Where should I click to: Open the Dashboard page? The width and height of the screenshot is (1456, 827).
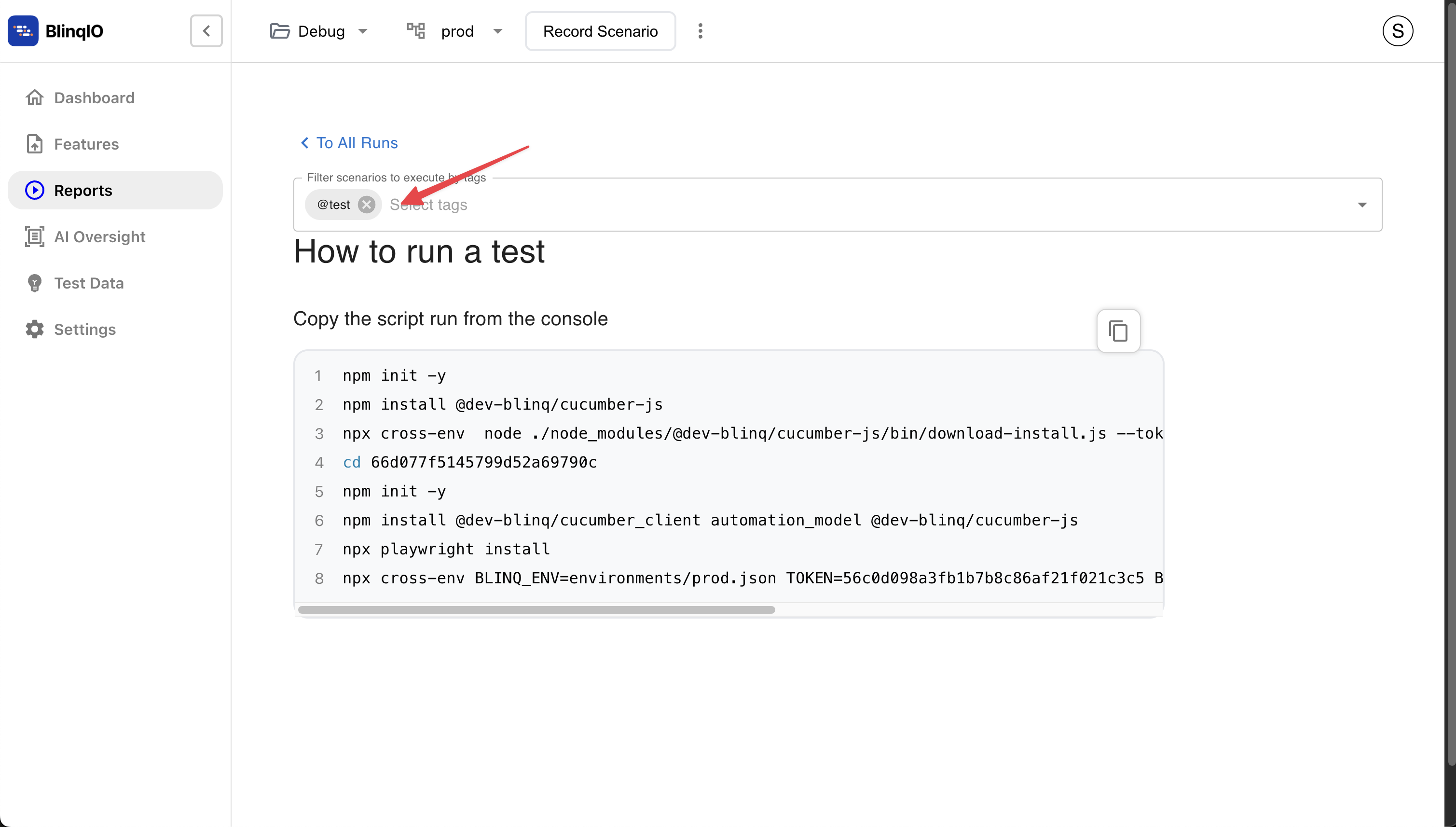115,97
